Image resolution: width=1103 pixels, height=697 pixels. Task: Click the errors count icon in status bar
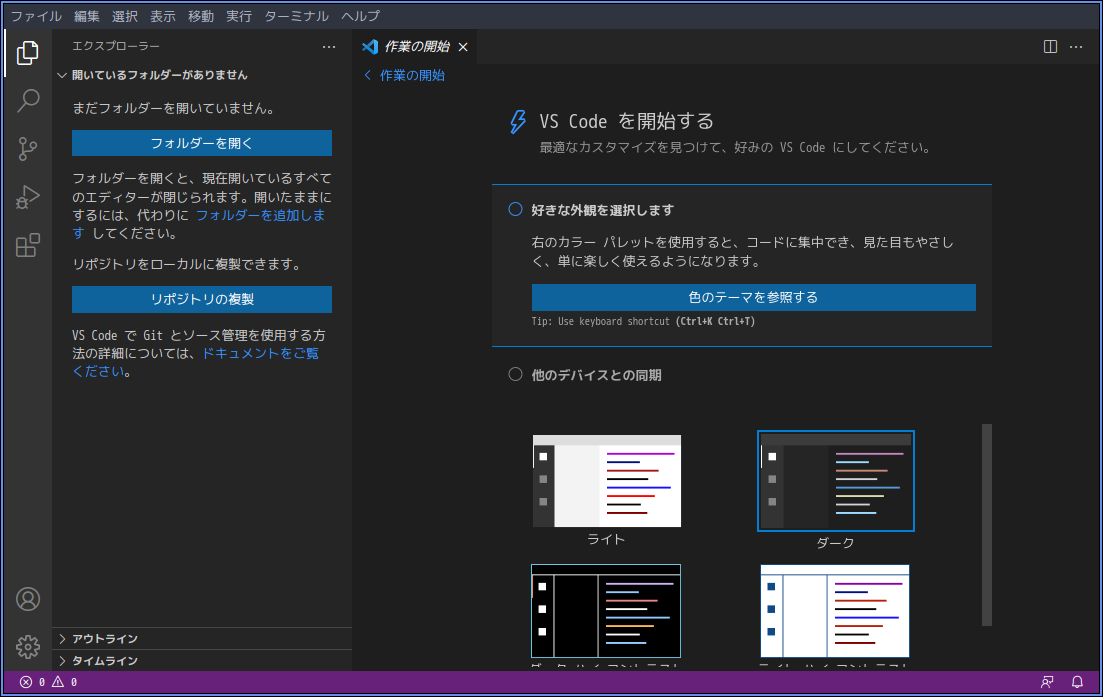click(26, 682)
